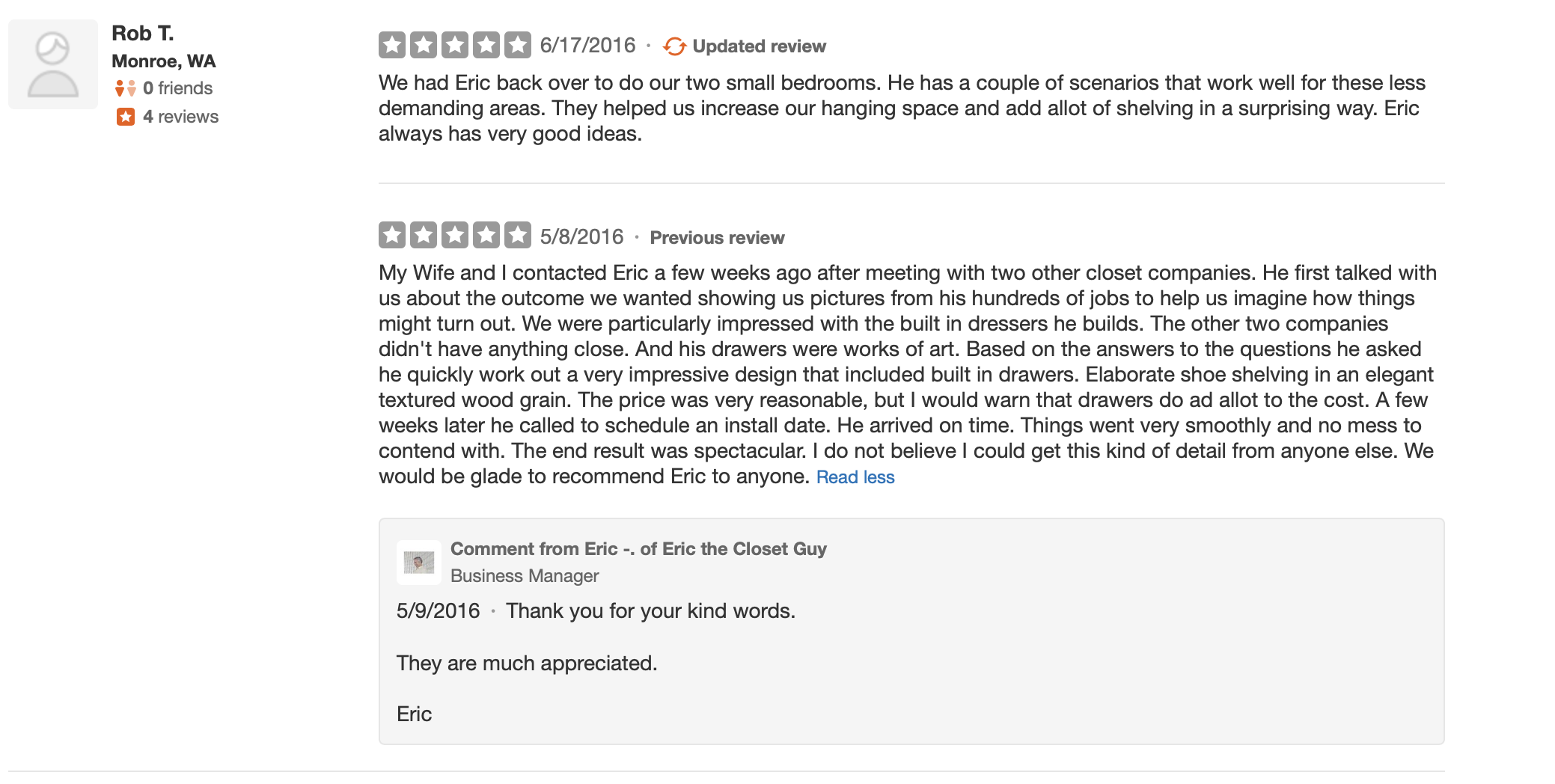Viewport: 1555px width, 784px height.
Task: Click Rob T.'s default profile avatar
Action: (53, 64)
